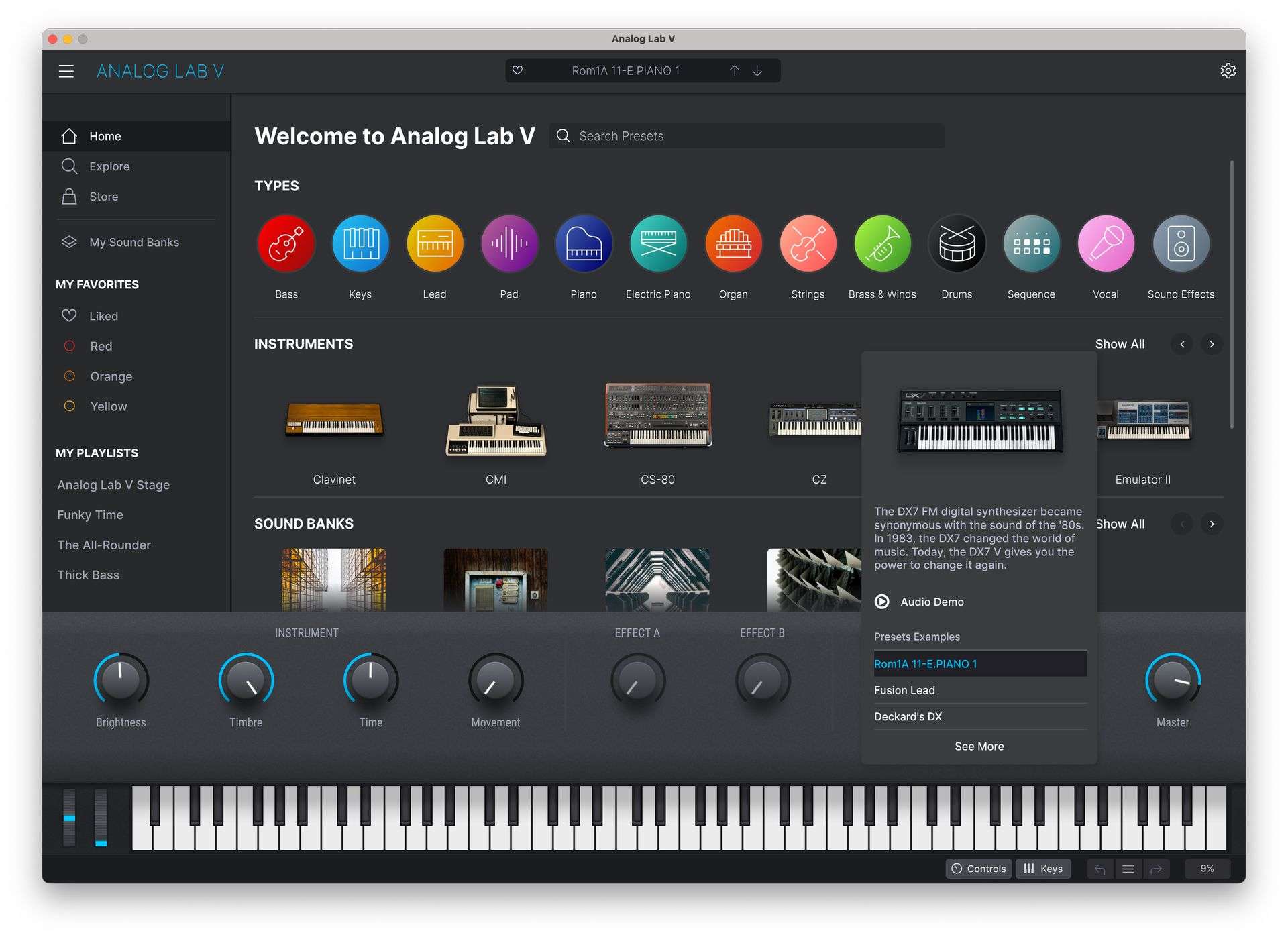The image size is (1288, 939).
Task: Show previous sound banks with left chevron
Action: click(x=1182, y=524)
